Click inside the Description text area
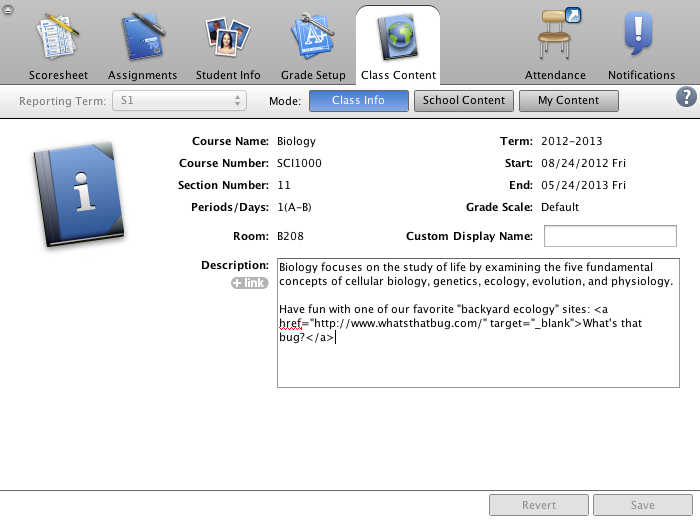The image size is (700, 520). 478,323
